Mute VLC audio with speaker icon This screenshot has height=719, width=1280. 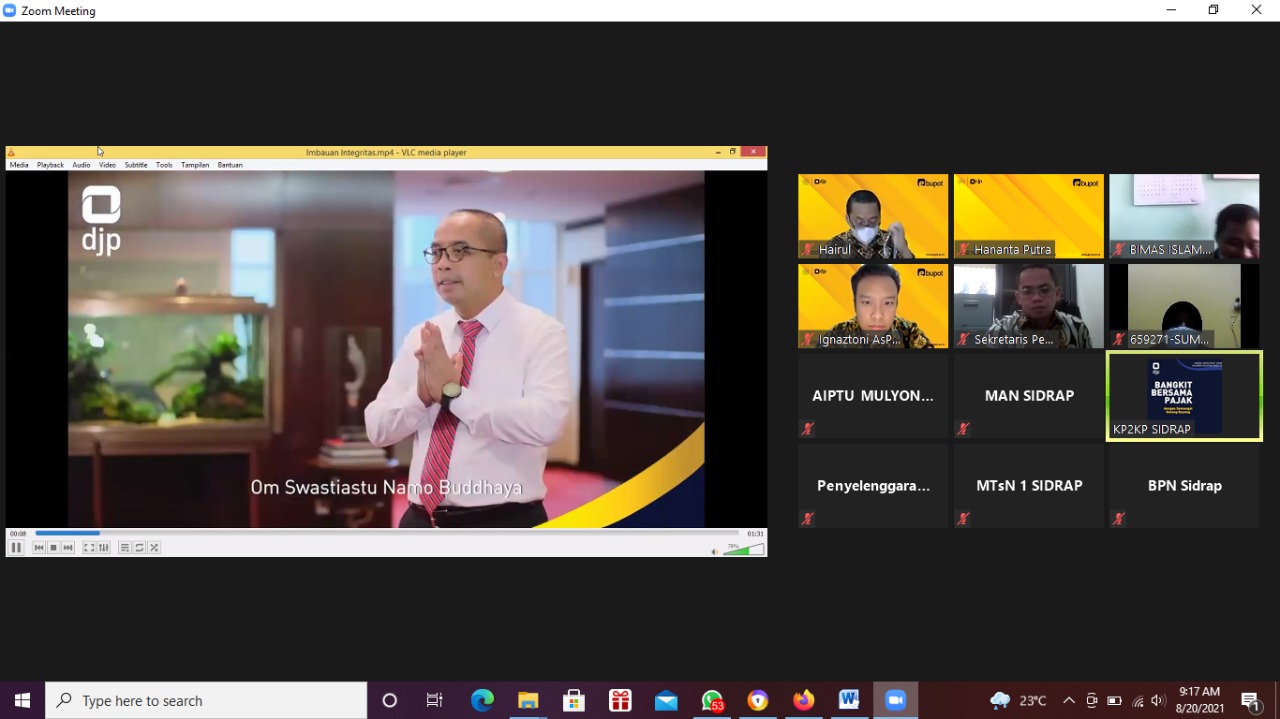tap(714, 551)
